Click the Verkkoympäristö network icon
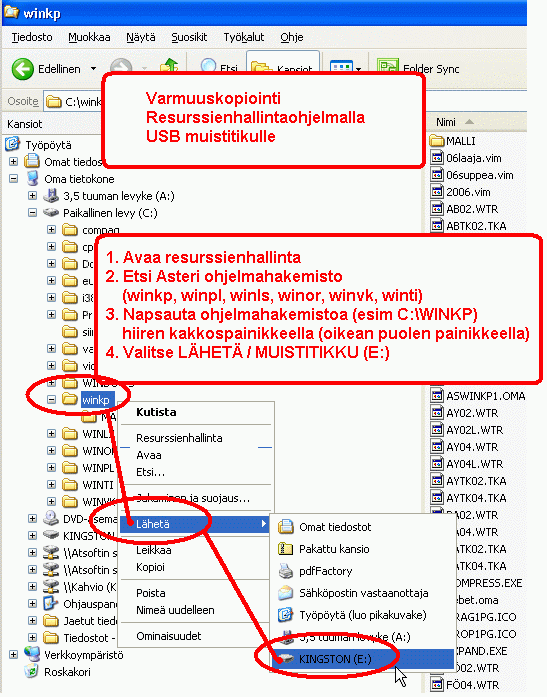547x697 pixels. pos(32,654)
